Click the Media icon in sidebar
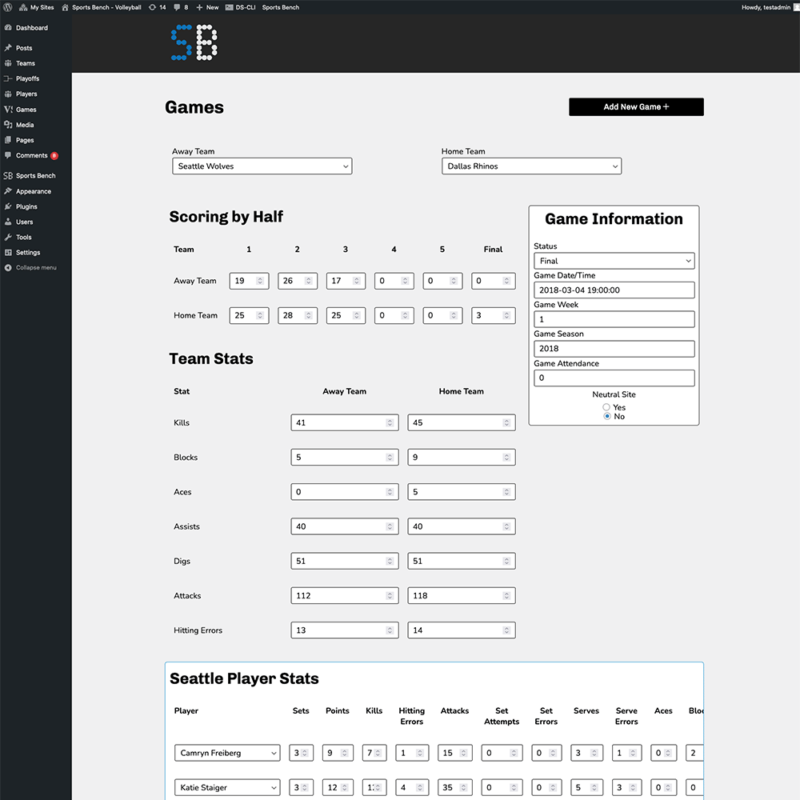The height and width of the screenshot is (800, 800). click(8, 124)
